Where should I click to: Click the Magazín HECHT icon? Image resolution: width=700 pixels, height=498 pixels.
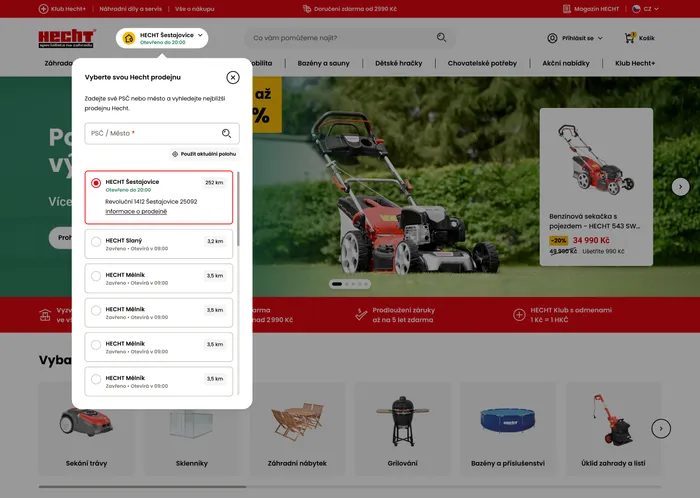(567, 9)
